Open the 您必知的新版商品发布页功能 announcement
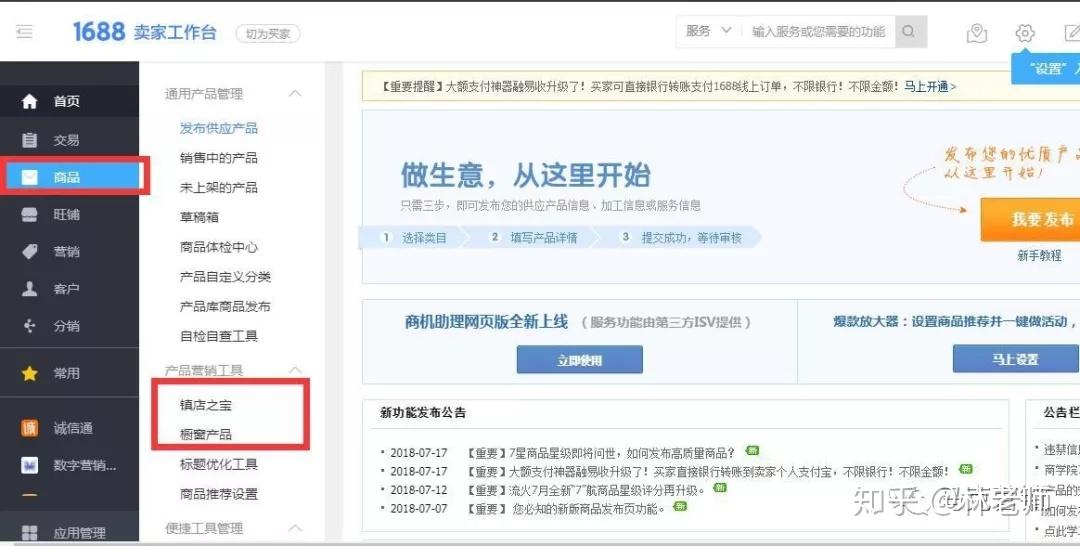The width and height of the screenshot is (1080, 546). click(565, 509)
